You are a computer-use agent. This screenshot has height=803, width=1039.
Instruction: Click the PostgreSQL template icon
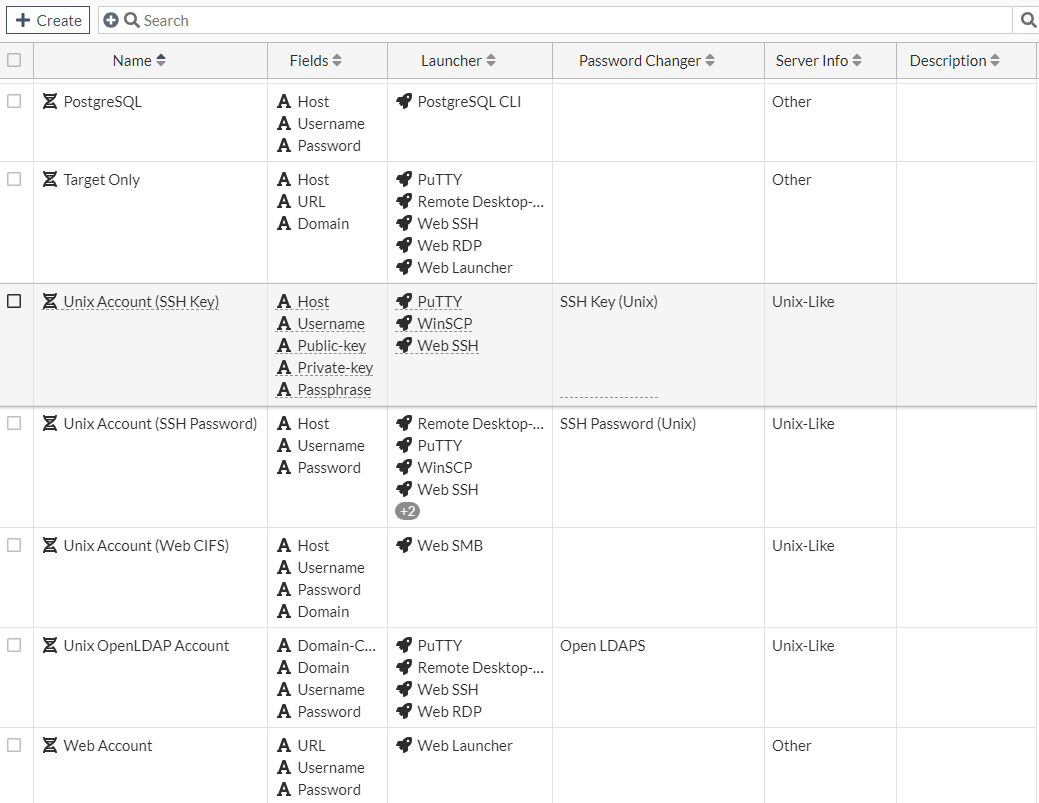(x=50, y=101)
